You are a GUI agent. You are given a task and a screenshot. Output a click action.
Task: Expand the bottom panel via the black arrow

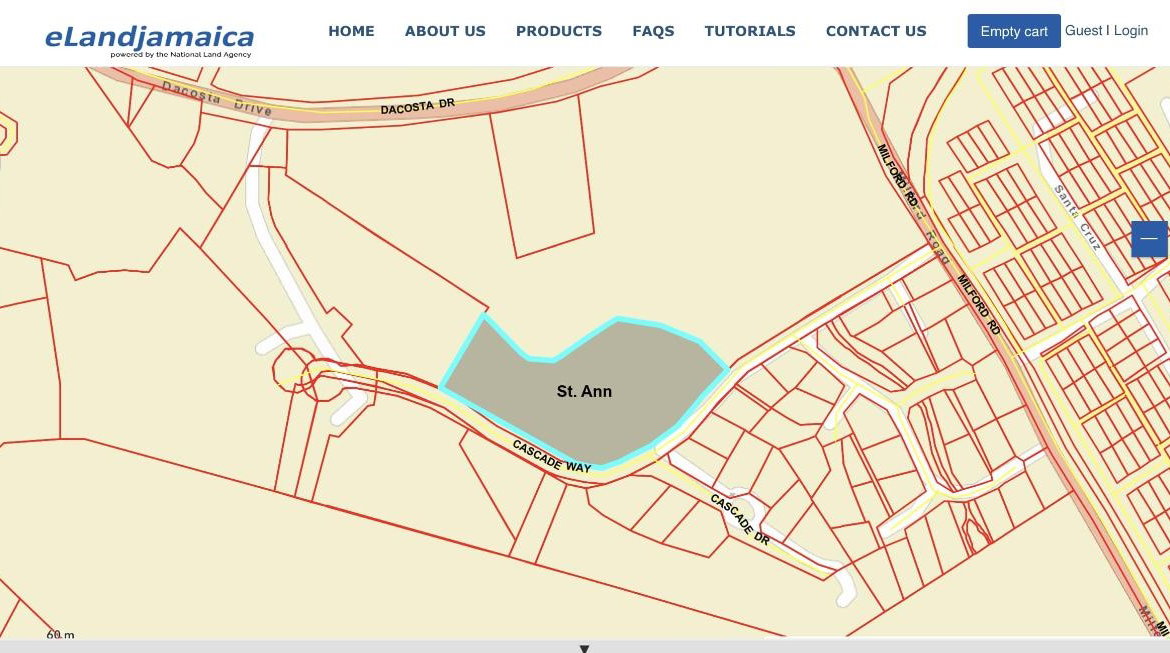(x=584, y=648)
